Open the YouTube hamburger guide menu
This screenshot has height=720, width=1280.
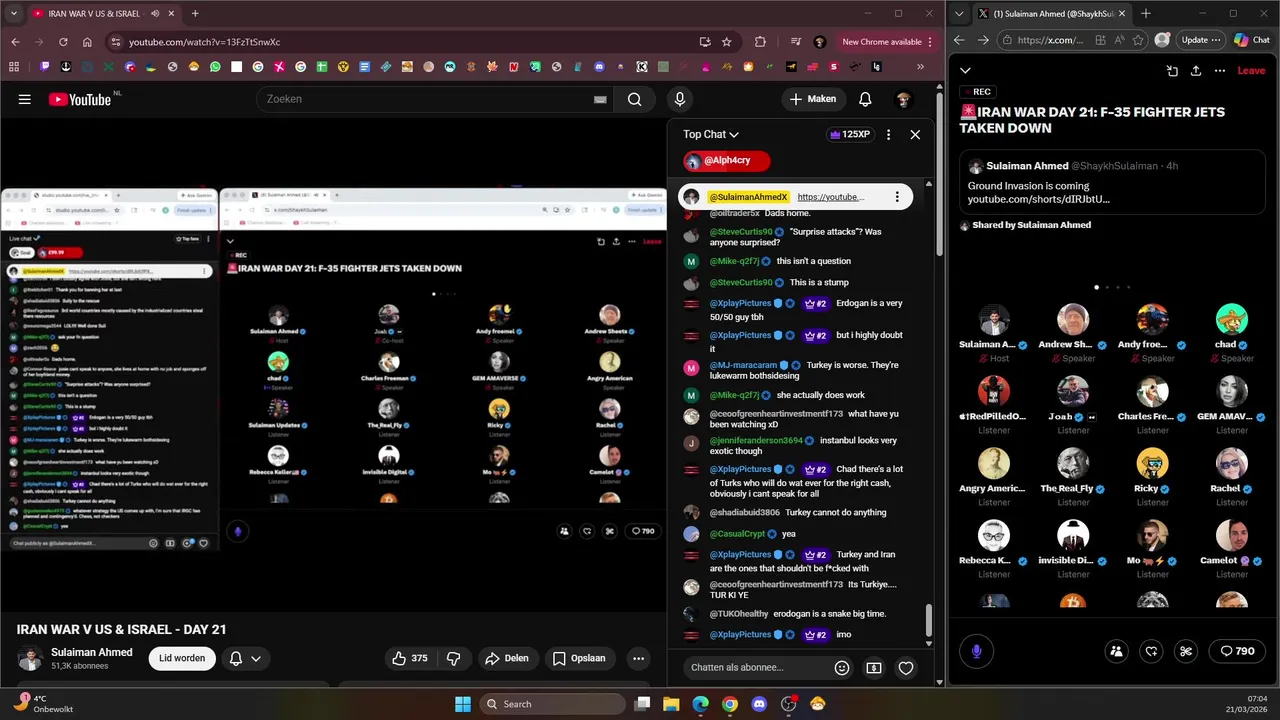tap(25, 99)
